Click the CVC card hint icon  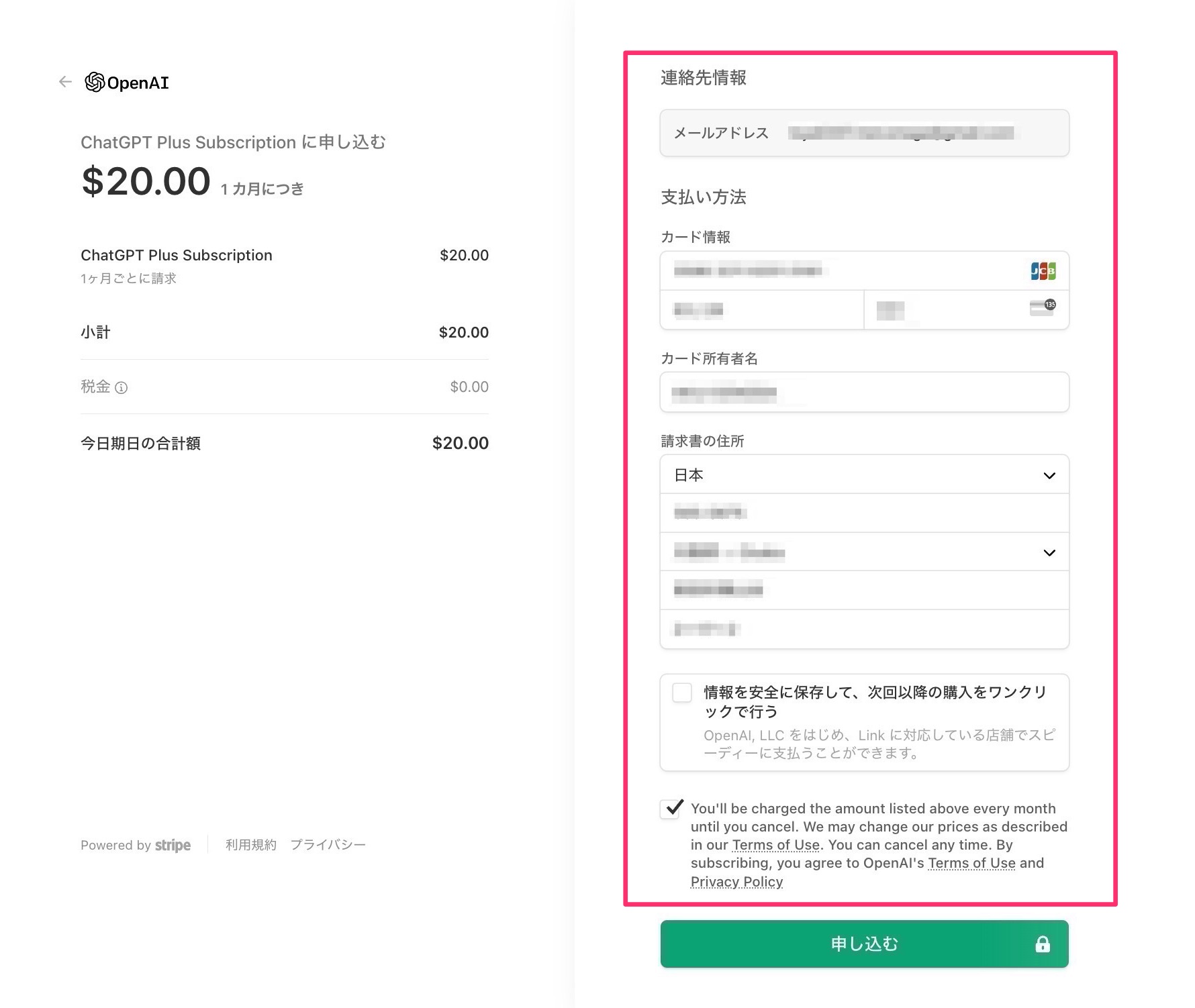click(1043, 307)
